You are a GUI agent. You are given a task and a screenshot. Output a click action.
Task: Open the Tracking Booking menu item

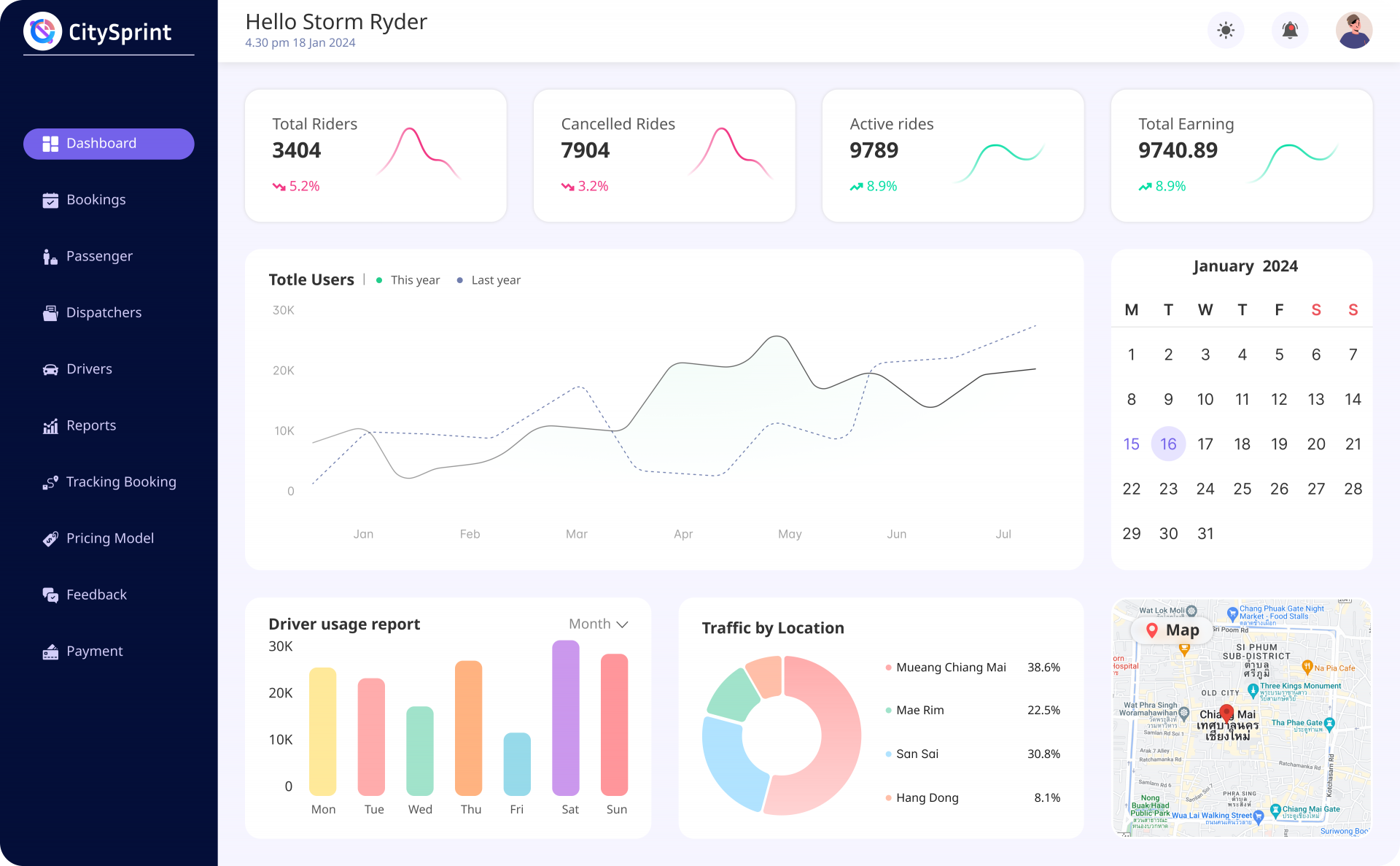(120, 482)
